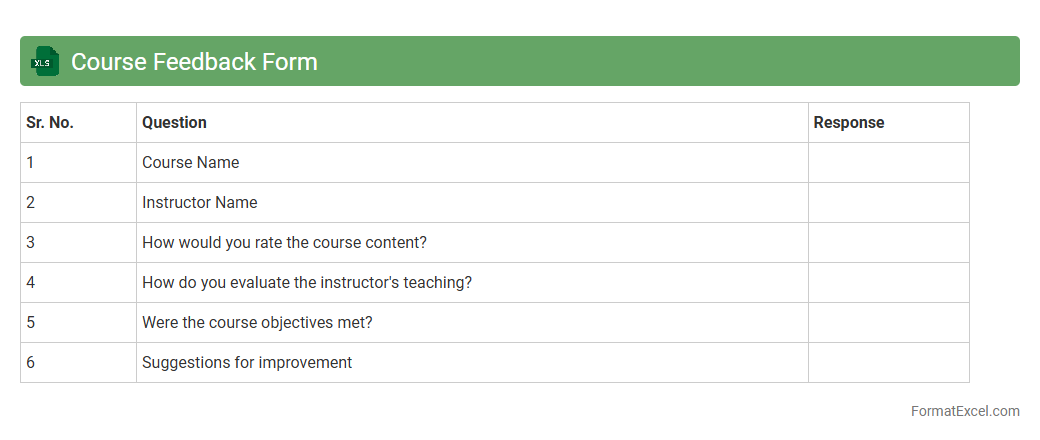Click the rate the course content question
Screen dimensions: 1040x440
coord(284,243)
